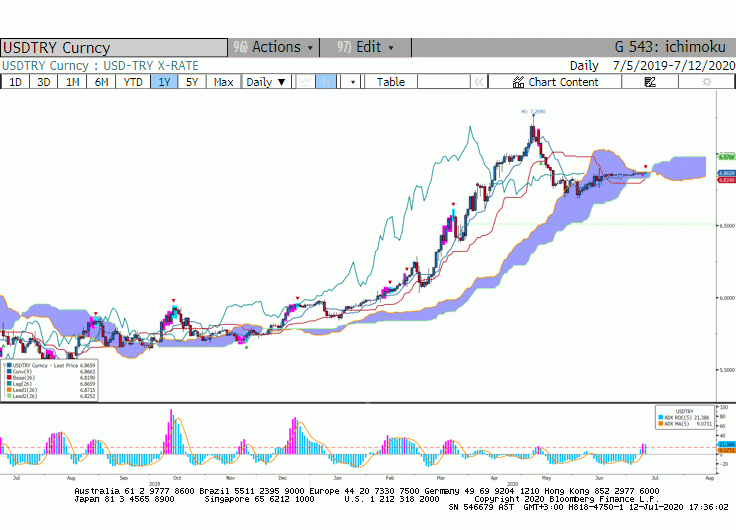The image size is (736, 530).
Task: Click the Table button
Action: (391, 82)
